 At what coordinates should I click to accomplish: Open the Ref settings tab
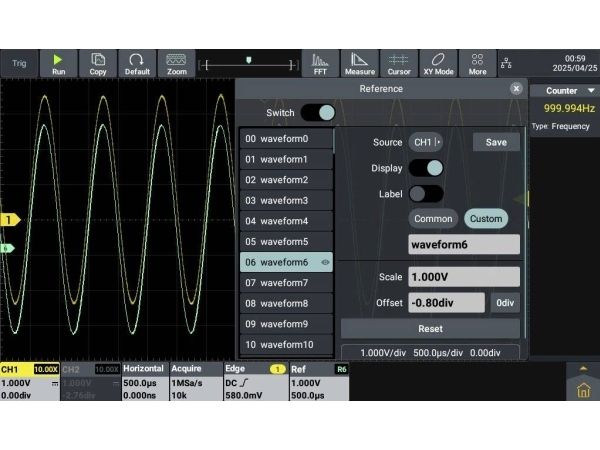(x=319, y=382)
